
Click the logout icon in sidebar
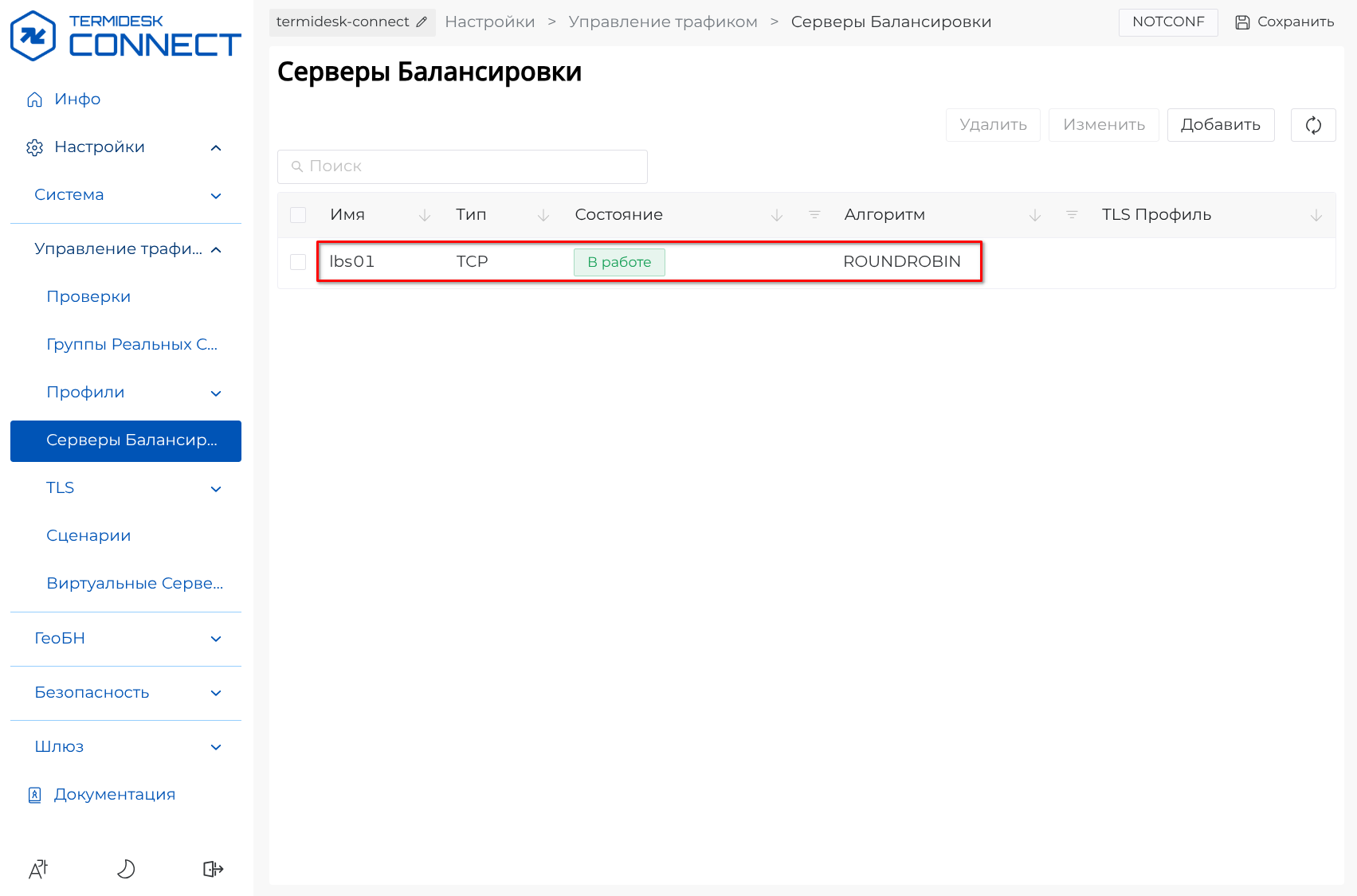pos(213,869)
